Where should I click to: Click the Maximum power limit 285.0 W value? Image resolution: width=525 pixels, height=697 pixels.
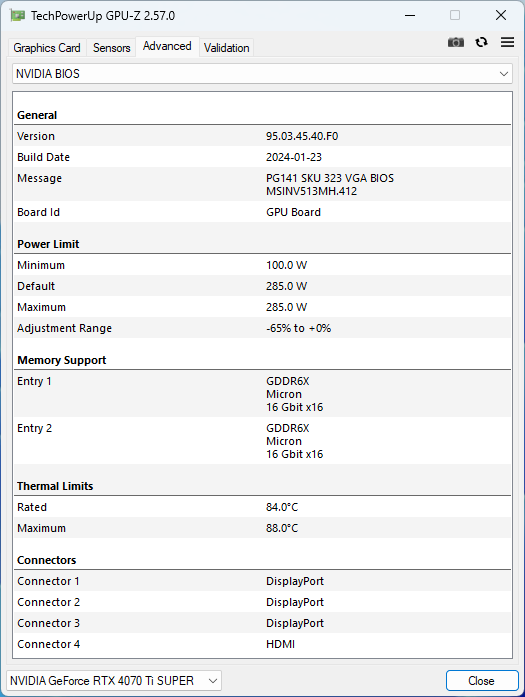(x=286, y=307)
